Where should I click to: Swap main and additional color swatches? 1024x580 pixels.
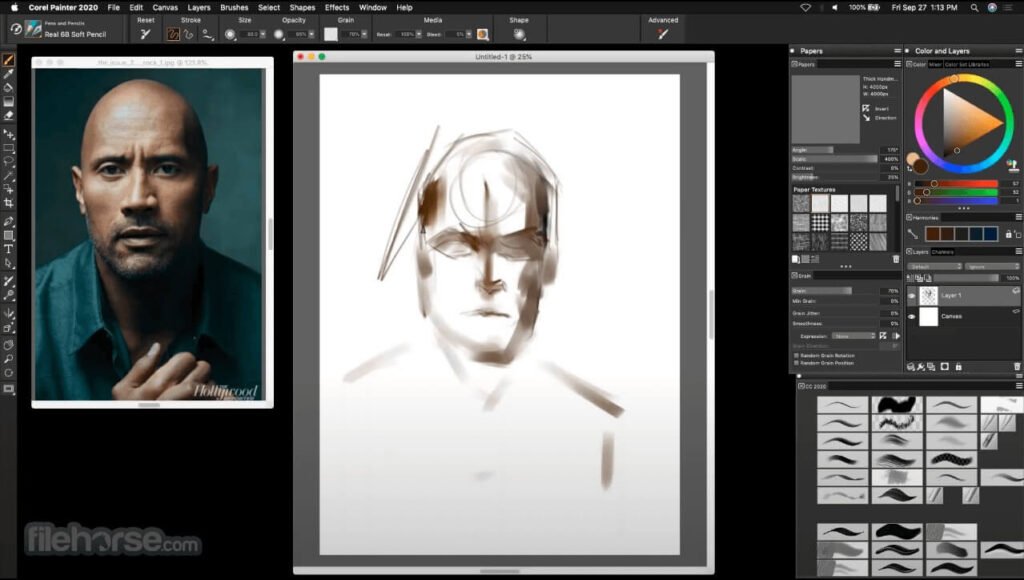tap(910, 169)
